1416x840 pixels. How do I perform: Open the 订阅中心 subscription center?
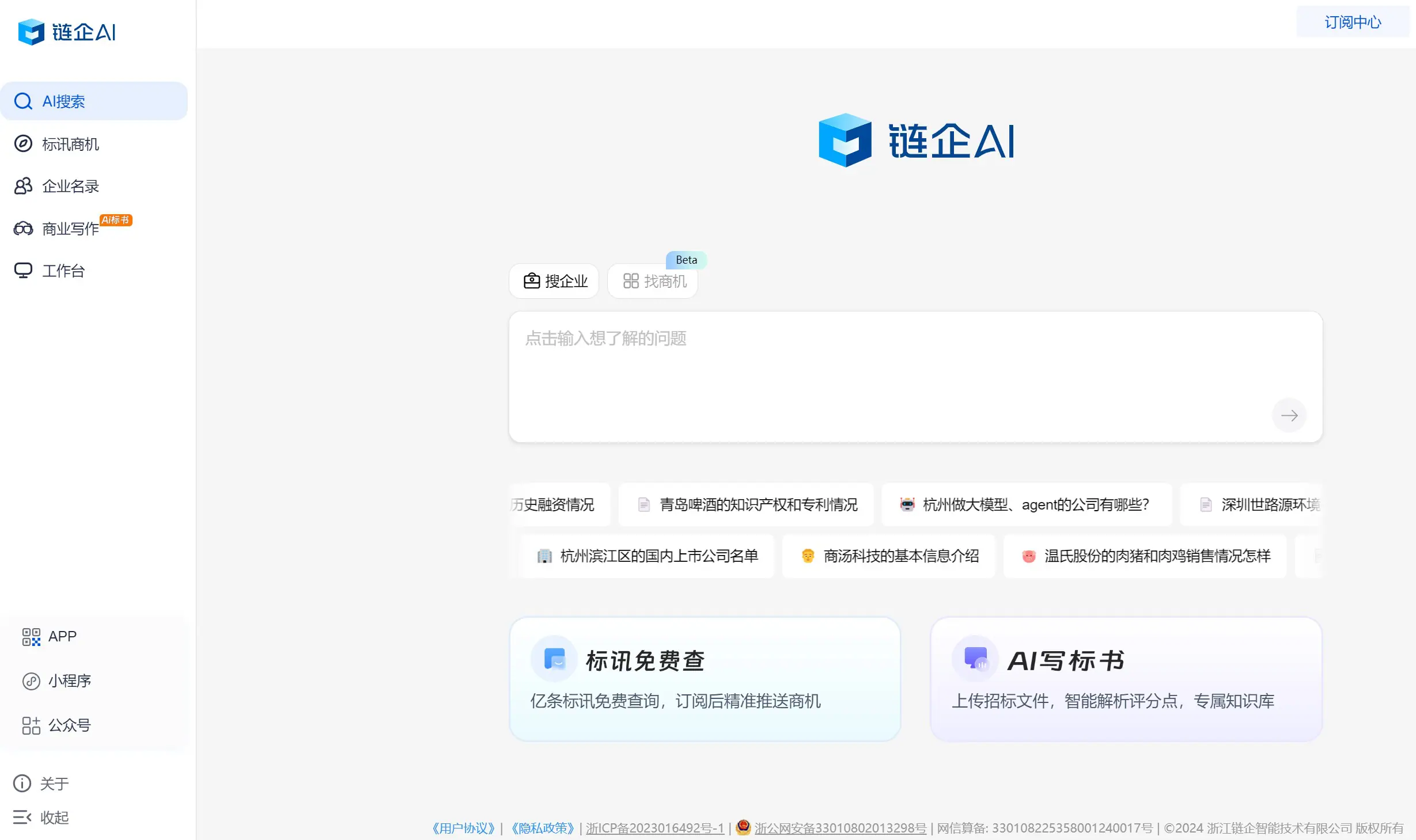click(1352, 22)
